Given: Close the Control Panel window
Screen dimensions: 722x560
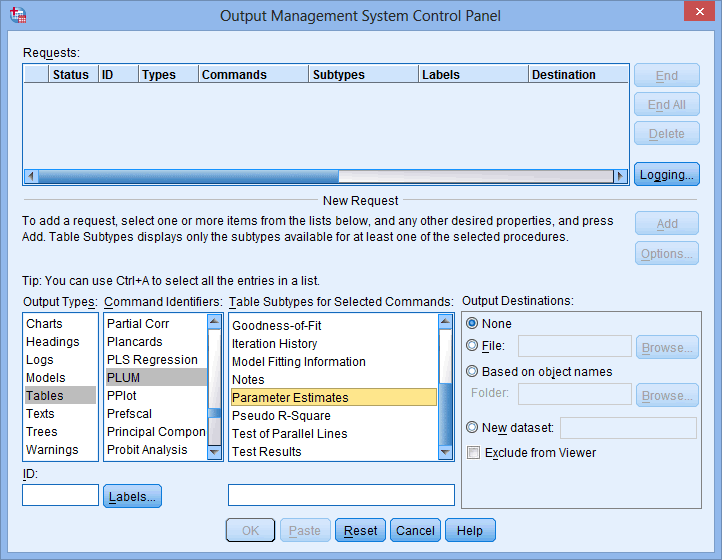Looking at the screenshot, I should coord(699,12).
